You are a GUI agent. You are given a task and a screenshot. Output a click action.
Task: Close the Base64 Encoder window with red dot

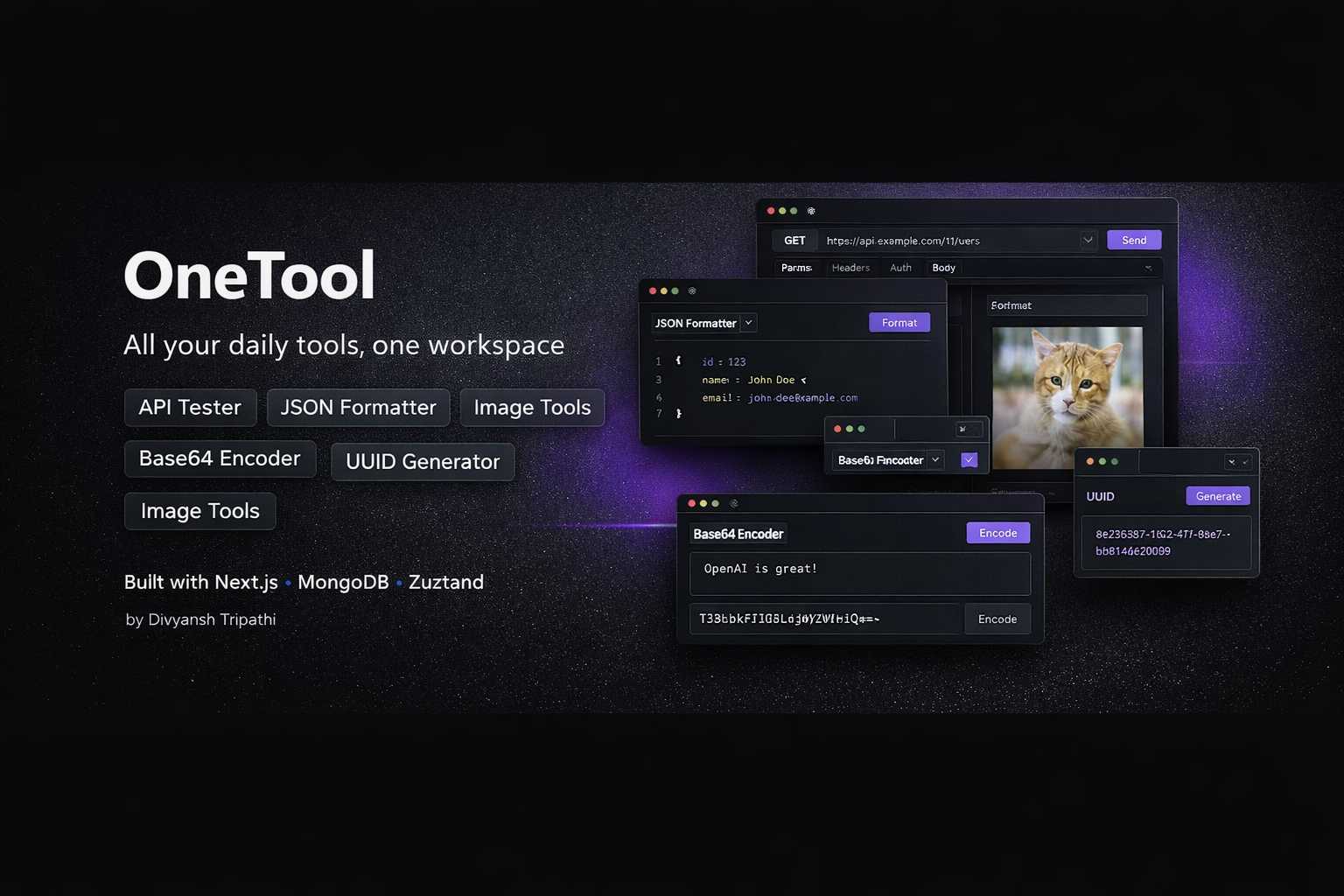click(x=691, y=503)
